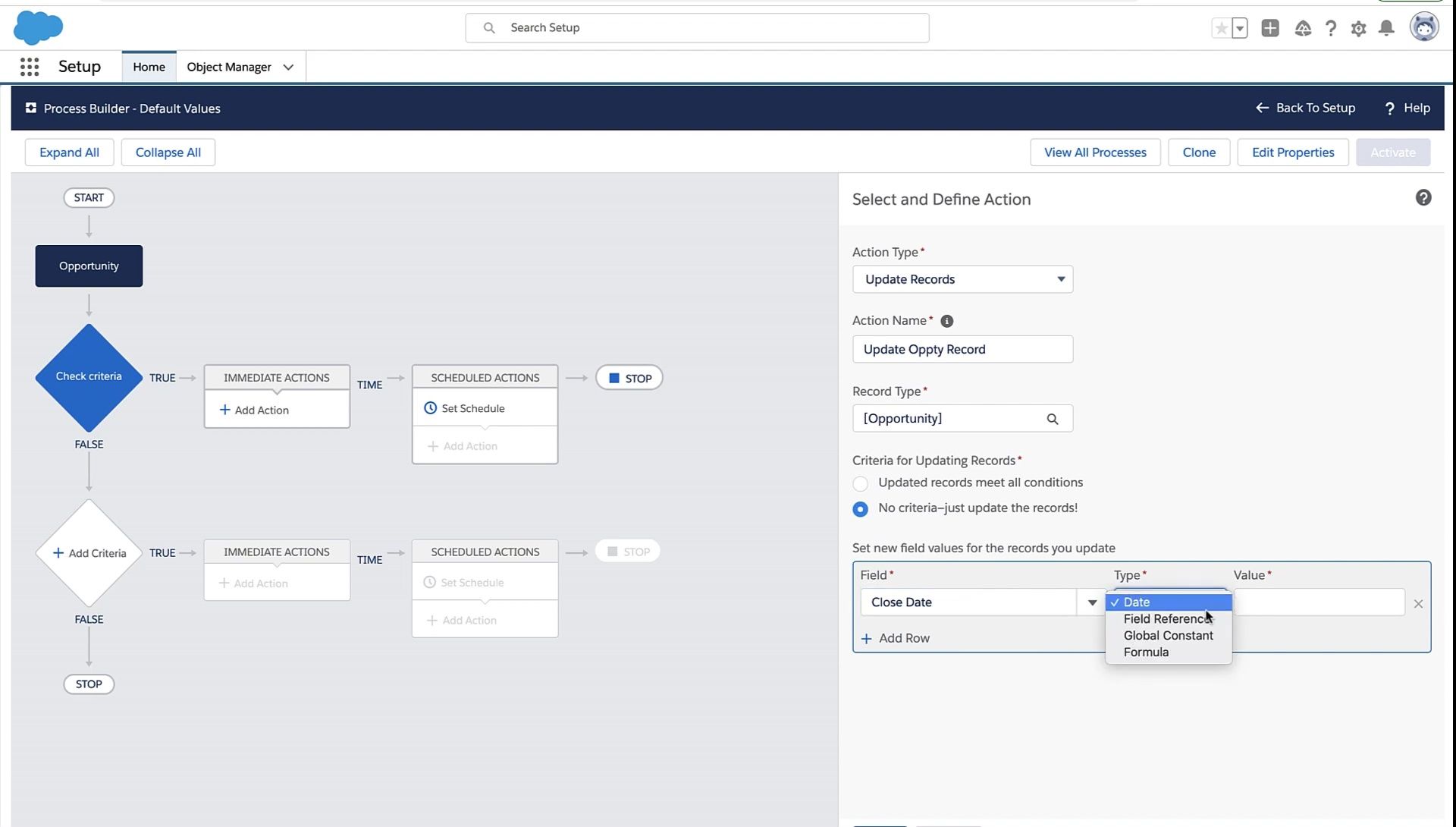The image size is (1456, 827).
Task: Select No criteria–just update the records
Action: (860, 509)
